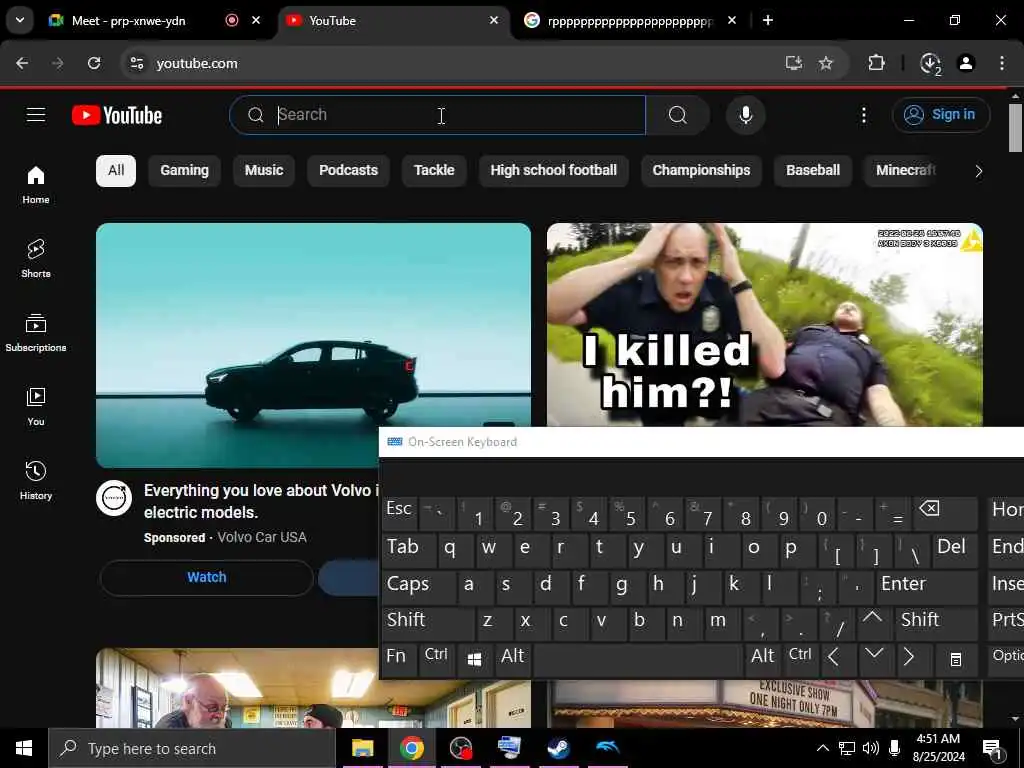The height and width of the screenshot is (768, 1024).
Task: Open Chrome extensions puzzle icon
Action: pos(876,63)
